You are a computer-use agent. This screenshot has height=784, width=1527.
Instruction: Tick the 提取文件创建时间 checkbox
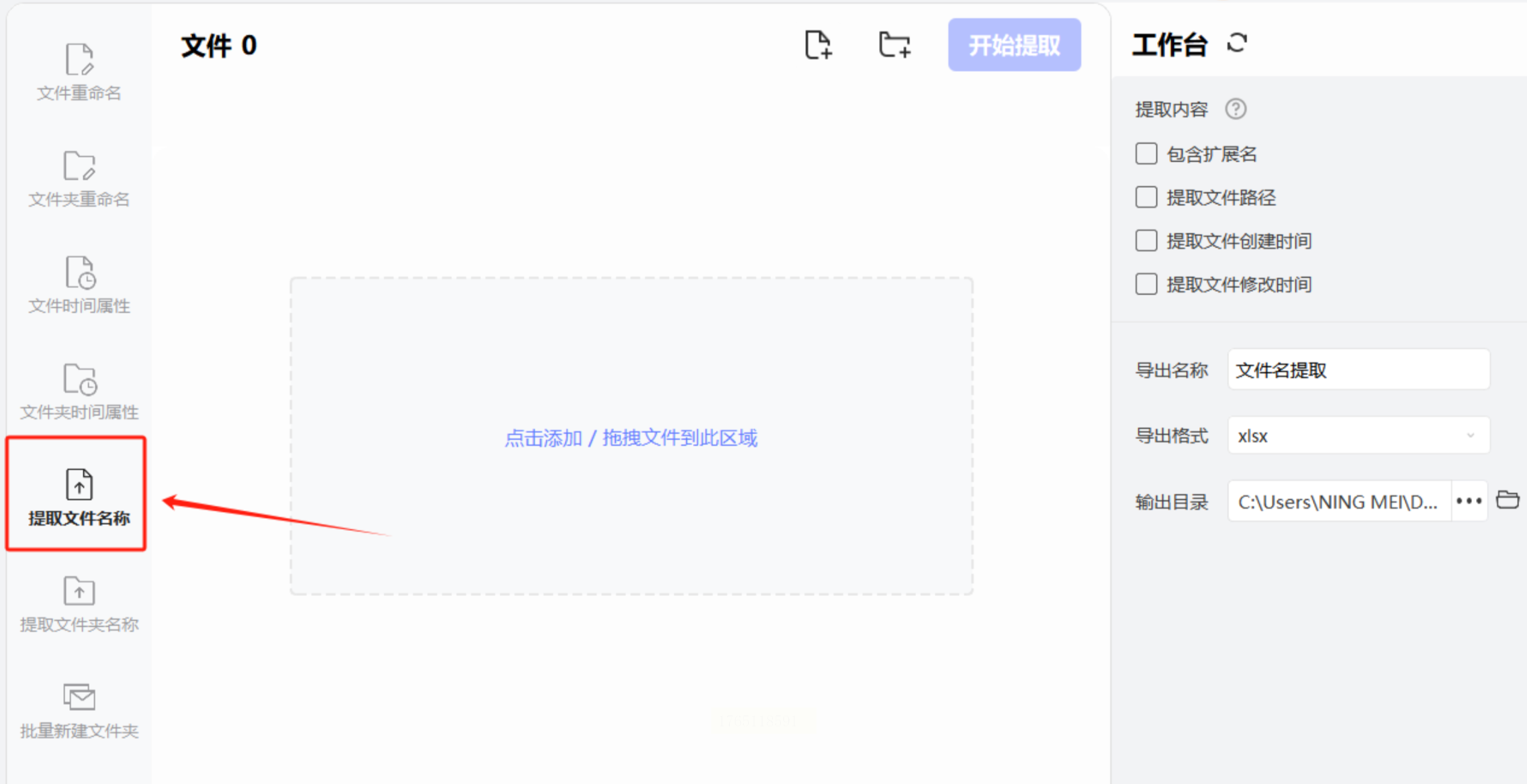[x=1146, y=240]
